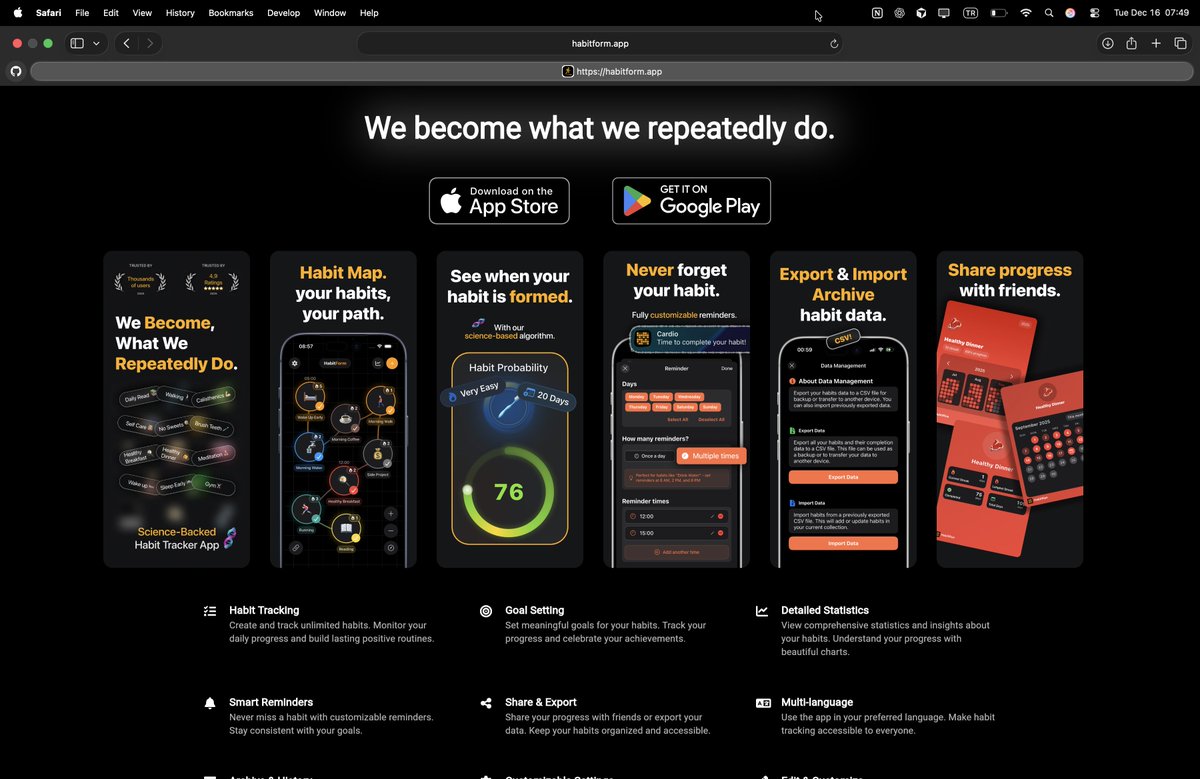The height and width of the screenshot is (779, 1200).
Task: Open Control Center
Action: click(1094, 13)
